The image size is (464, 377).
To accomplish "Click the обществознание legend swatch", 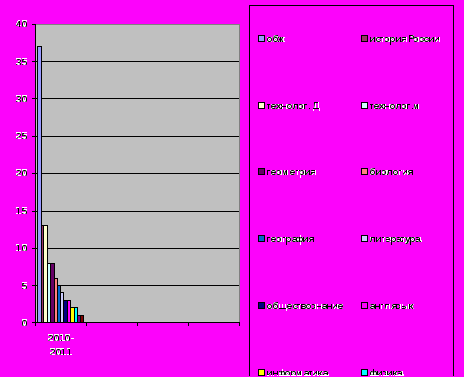I will coord(261,306).
